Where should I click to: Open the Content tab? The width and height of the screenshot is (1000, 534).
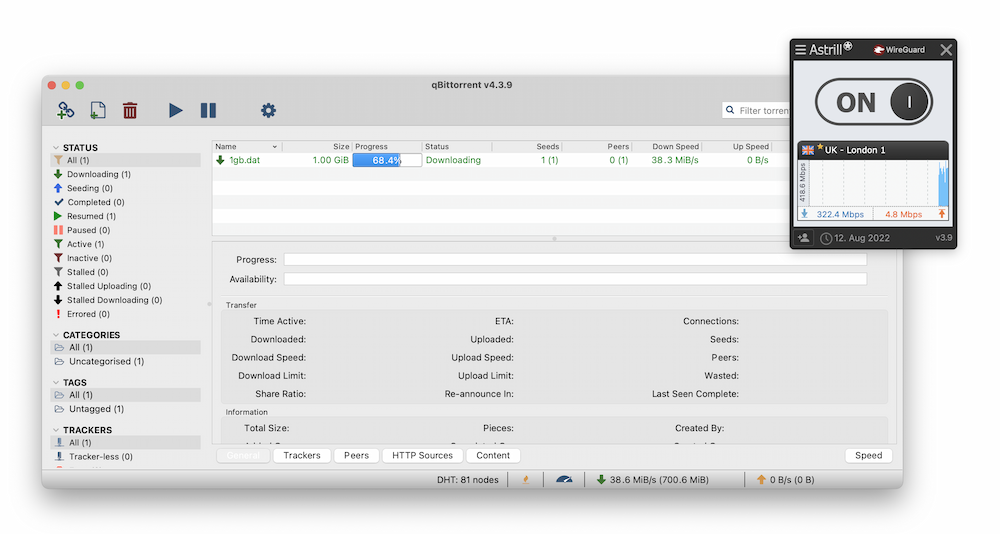pos(493,456)
